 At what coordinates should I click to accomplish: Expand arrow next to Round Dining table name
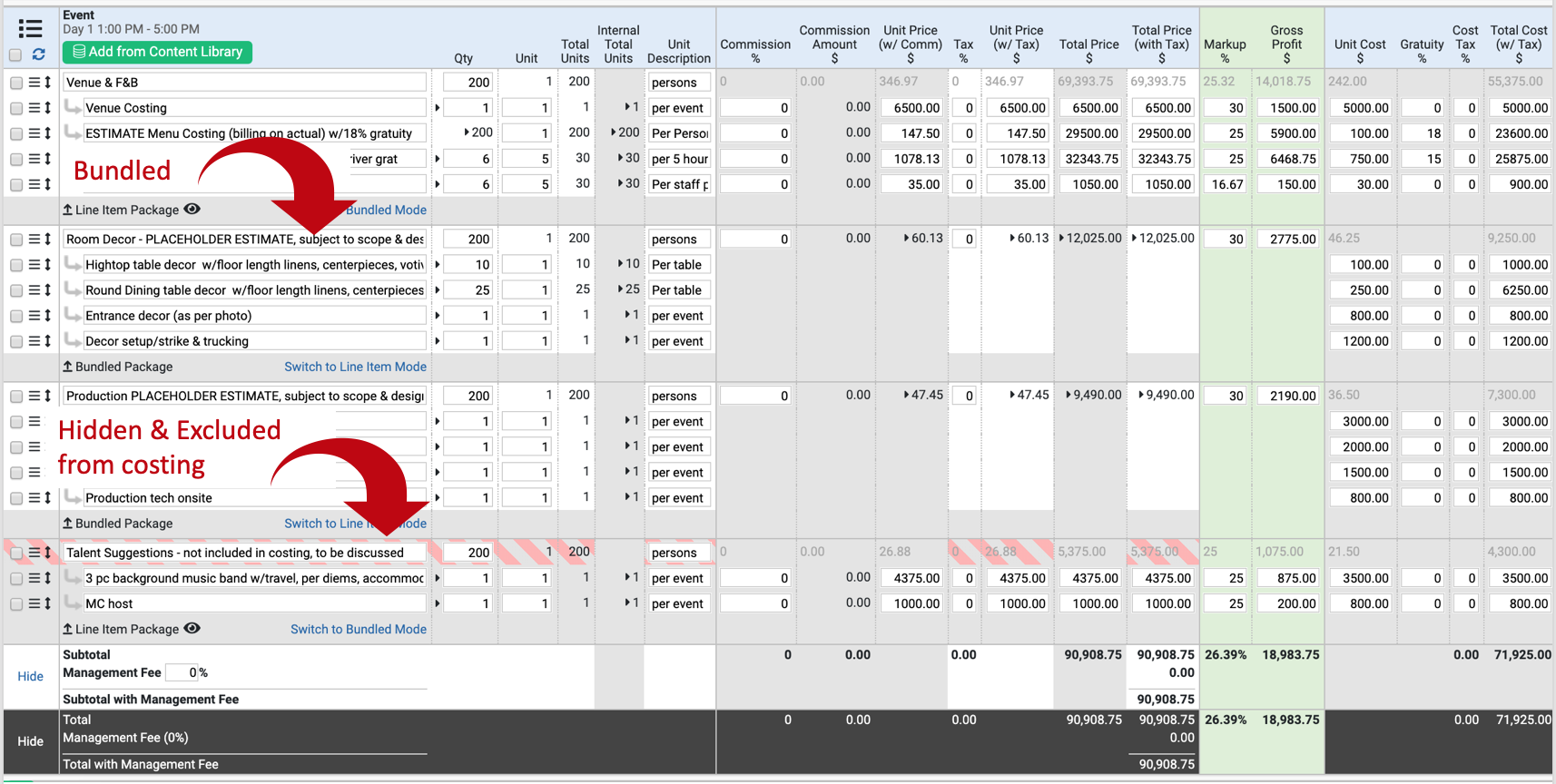click(x=437, y=290)
